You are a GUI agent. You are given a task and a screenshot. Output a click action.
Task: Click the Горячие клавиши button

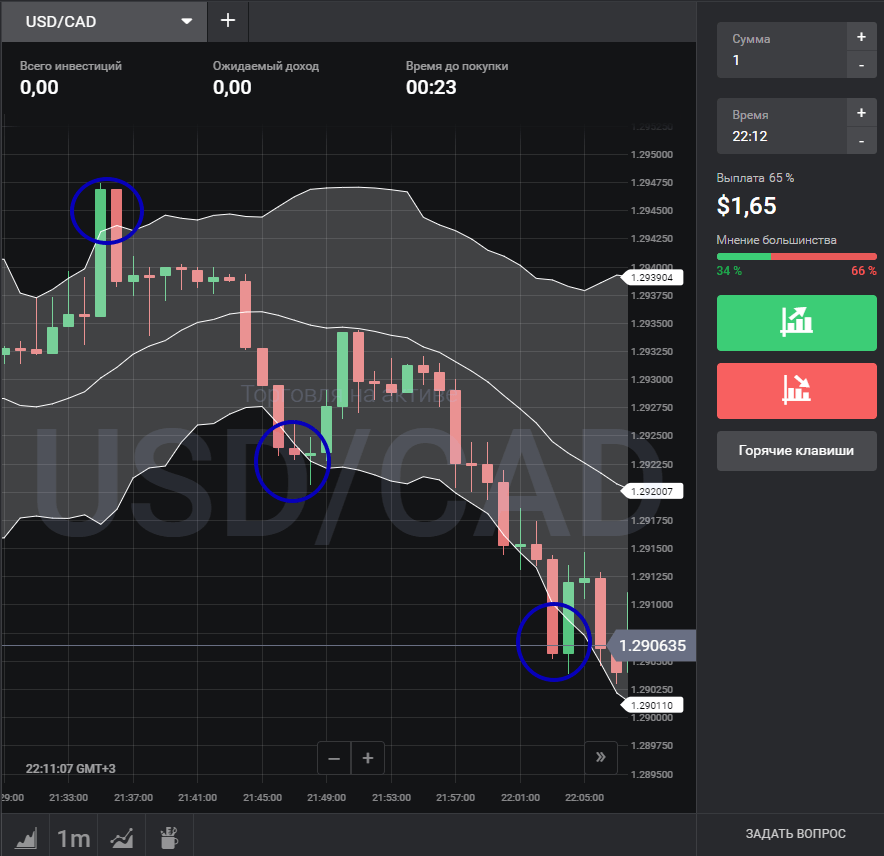796,451
